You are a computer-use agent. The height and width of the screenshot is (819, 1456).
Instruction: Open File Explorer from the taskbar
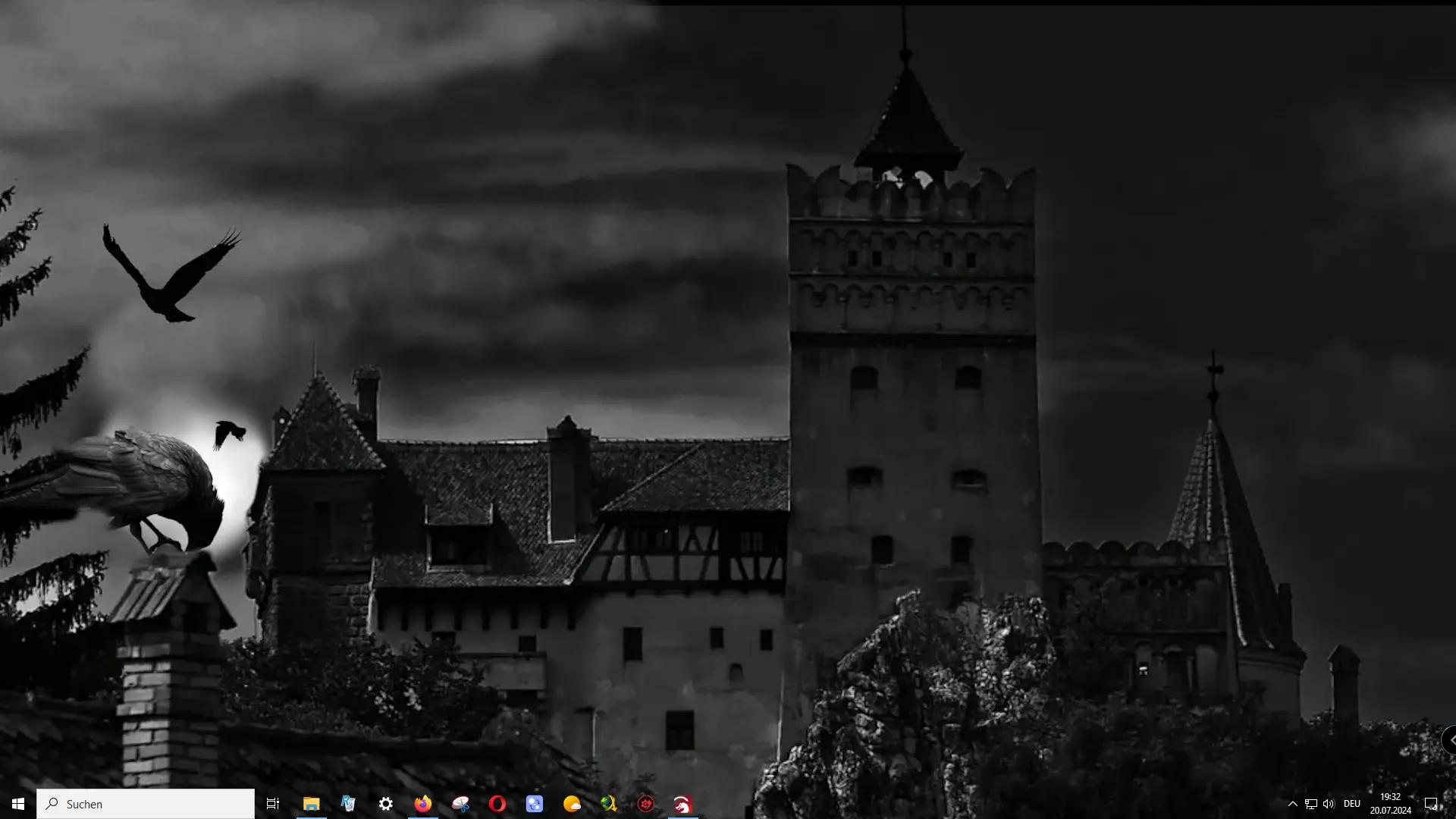pos(311,804)
